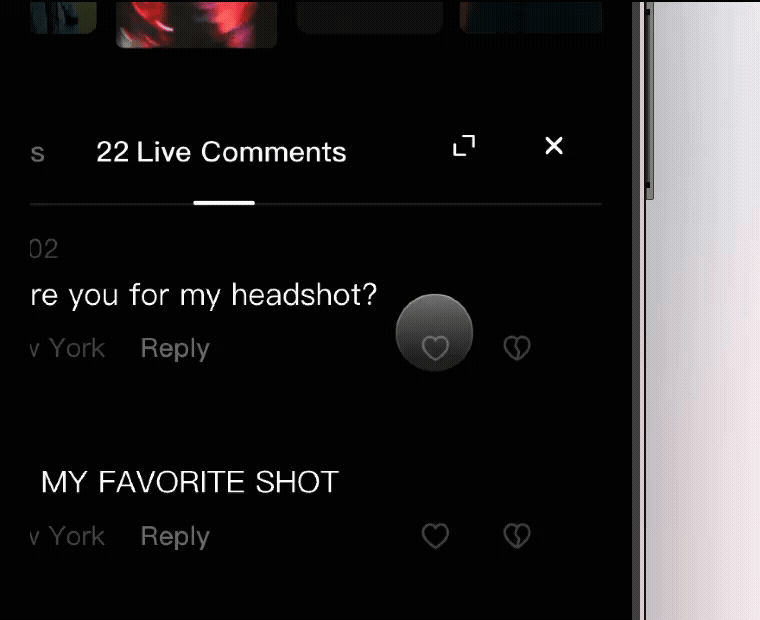Click the 'for my headshot?' comment text
This screenshot has width=760, height=620.
coord(253,295)
